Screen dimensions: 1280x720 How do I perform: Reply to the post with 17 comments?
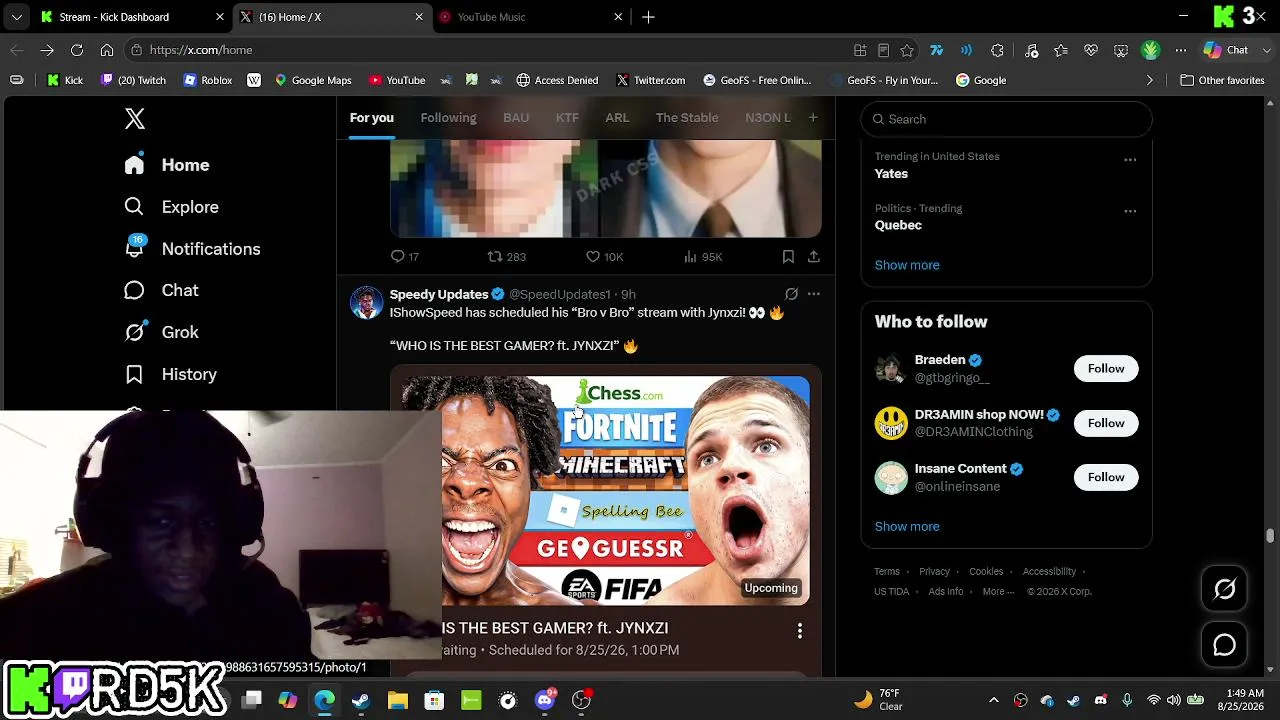(404, 257)
